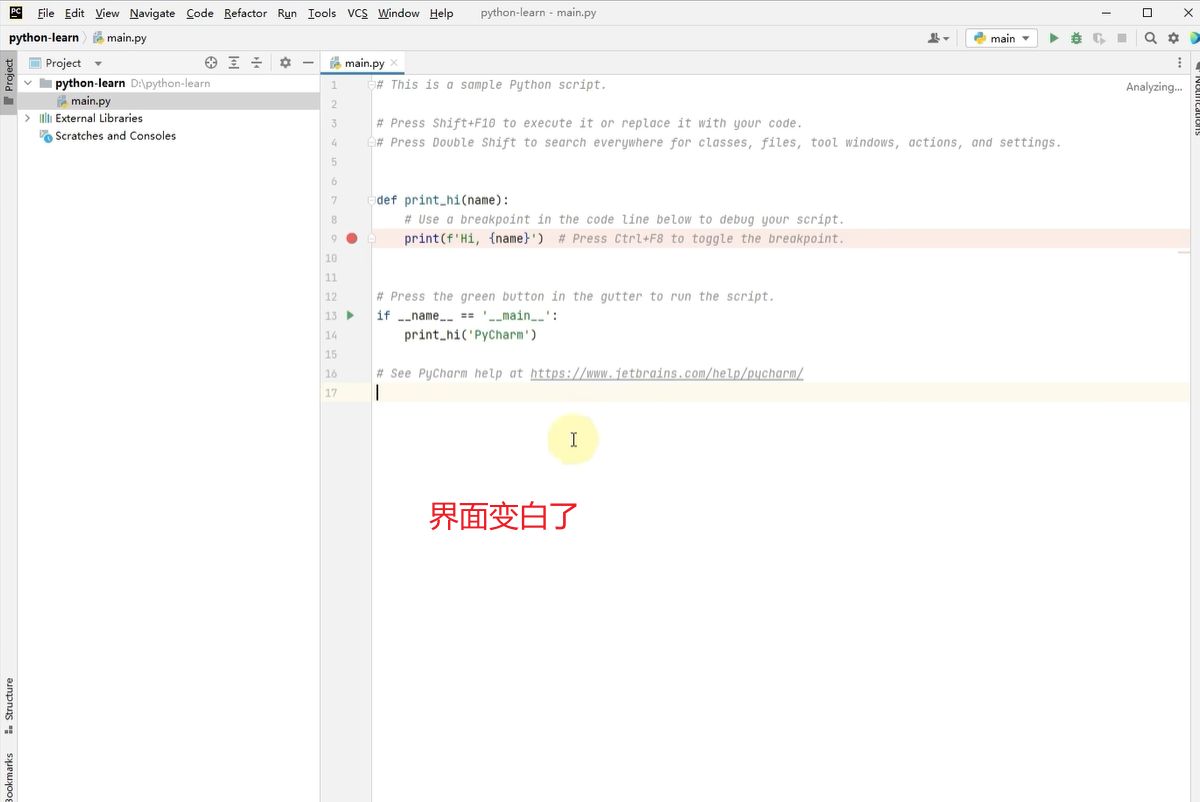
Task: Click the Select Opened File target icon
Action: click(211, 62)
